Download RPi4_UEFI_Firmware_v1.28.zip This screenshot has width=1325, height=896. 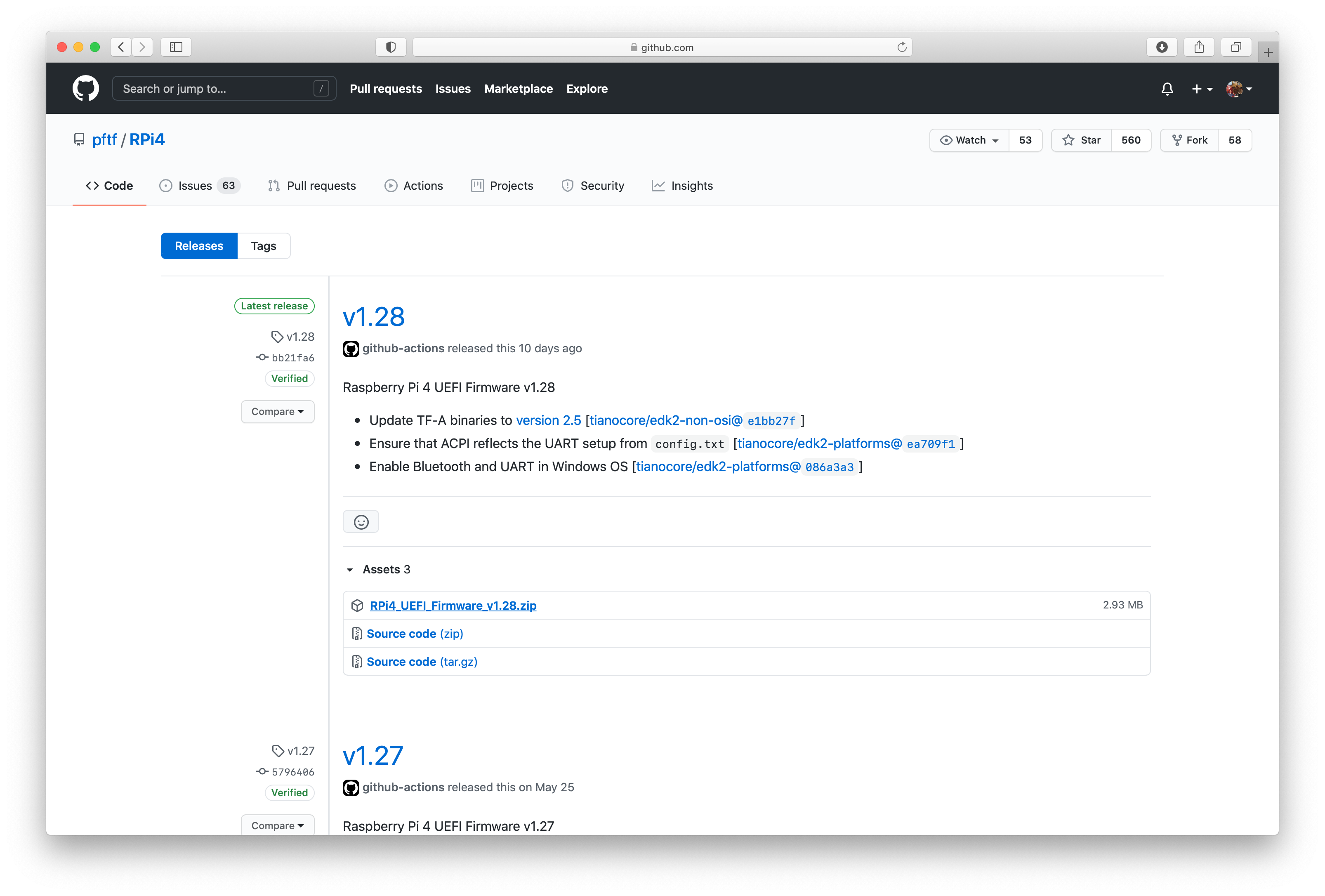point(453,605)
